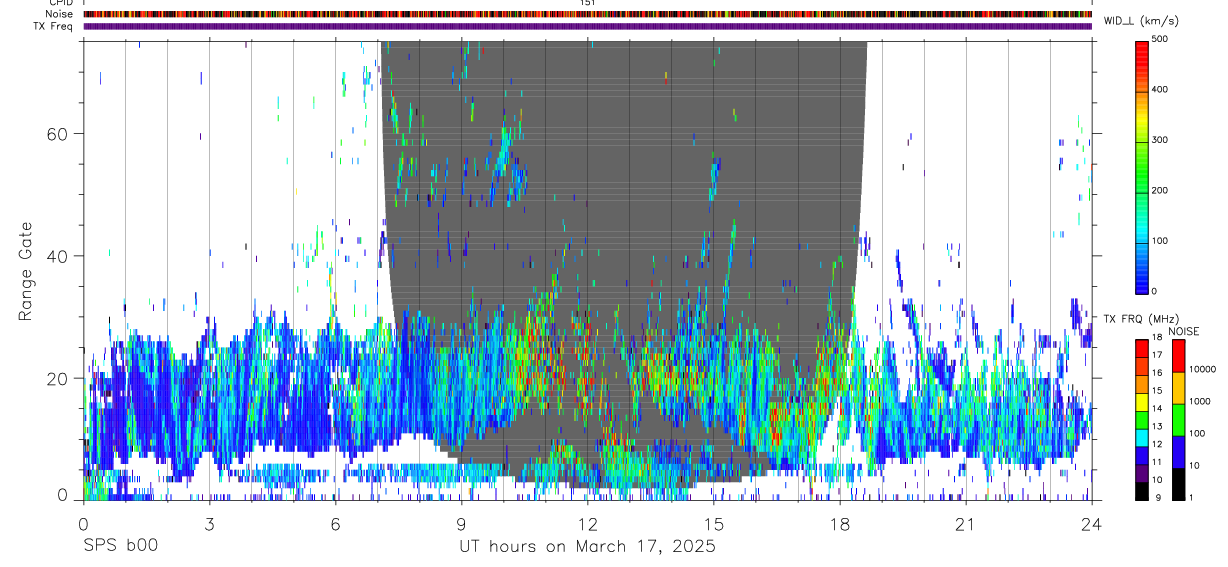Click the black NOISE swatch above 1
The image size is (1228, 567).
pos(1178,484)
